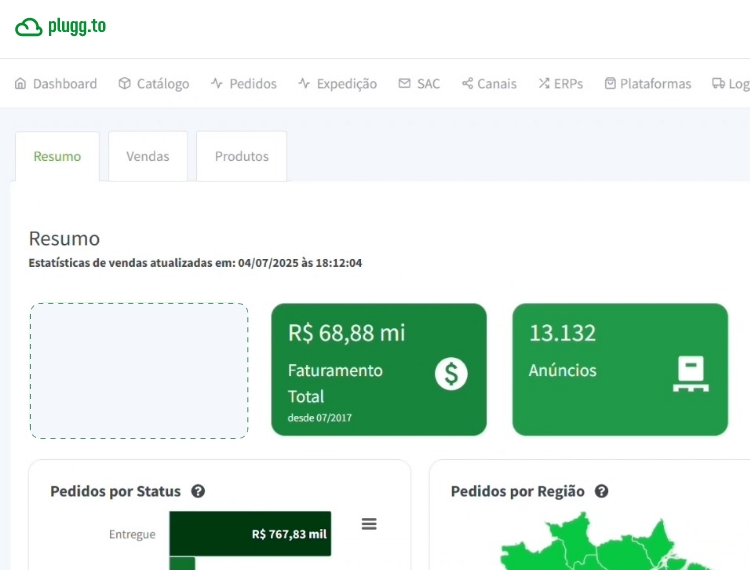Click the Plataformas bag icon
Image resolution: width=750 pixels, height=570 pixels.
[610, 84]
